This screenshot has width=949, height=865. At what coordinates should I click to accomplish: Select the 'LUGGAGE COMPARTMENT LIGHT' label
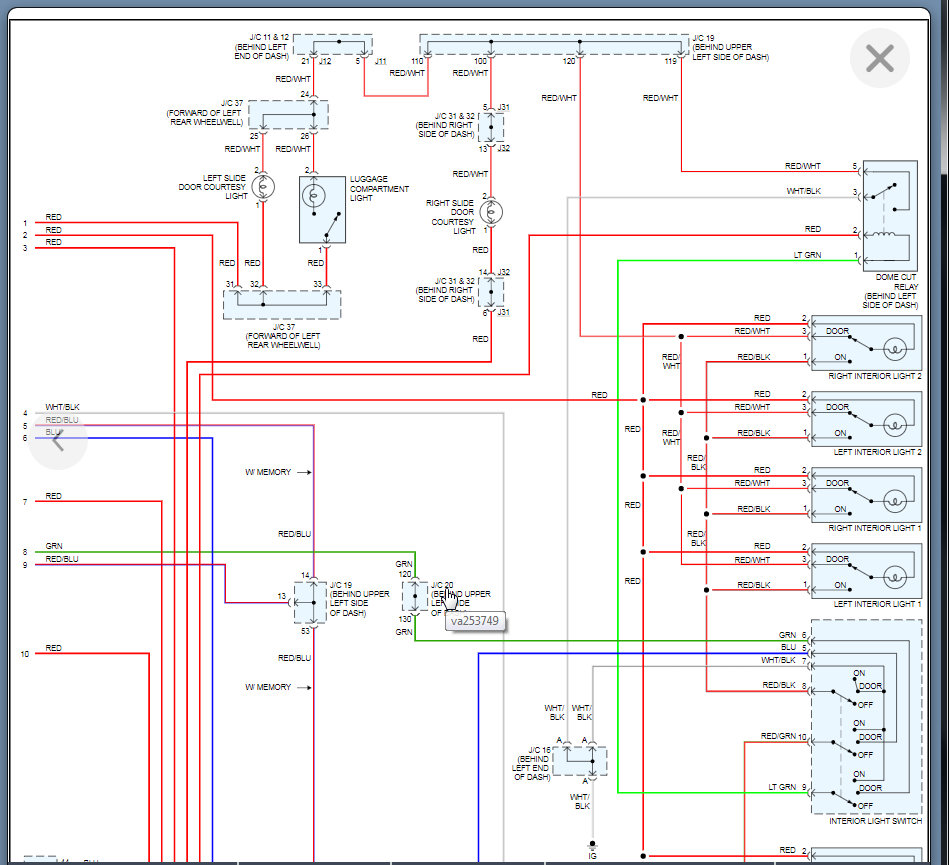pos(379,188)
